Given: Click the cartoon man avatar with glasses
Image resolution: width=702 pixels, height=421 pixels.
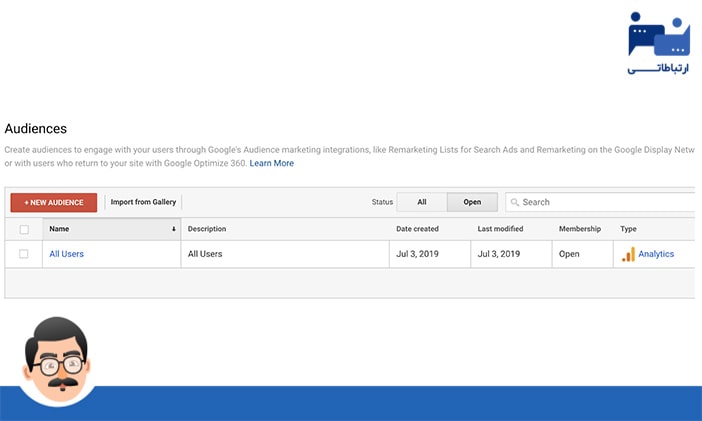Looking at the screenshot, I should tap(58, 359).
